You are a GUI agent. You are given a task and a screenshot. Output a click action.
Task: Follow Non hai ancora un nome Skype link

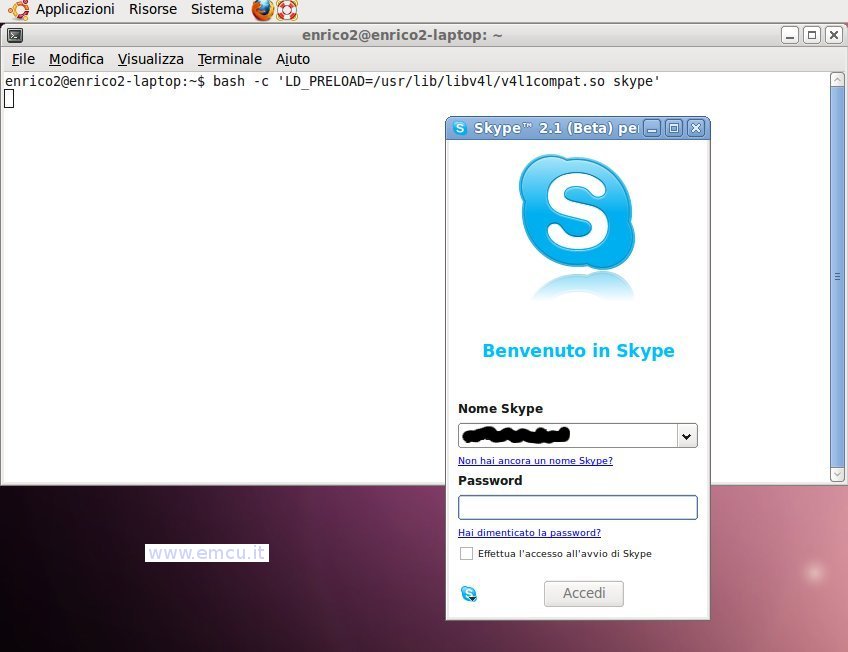tap(535, 461)
